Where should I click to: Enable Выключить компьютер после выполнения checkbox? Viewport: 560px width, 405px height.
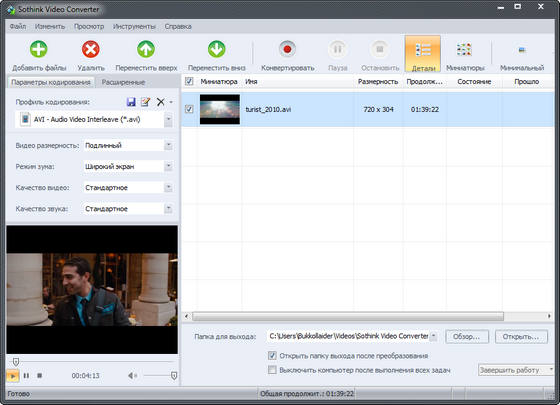tap(272, 370)
